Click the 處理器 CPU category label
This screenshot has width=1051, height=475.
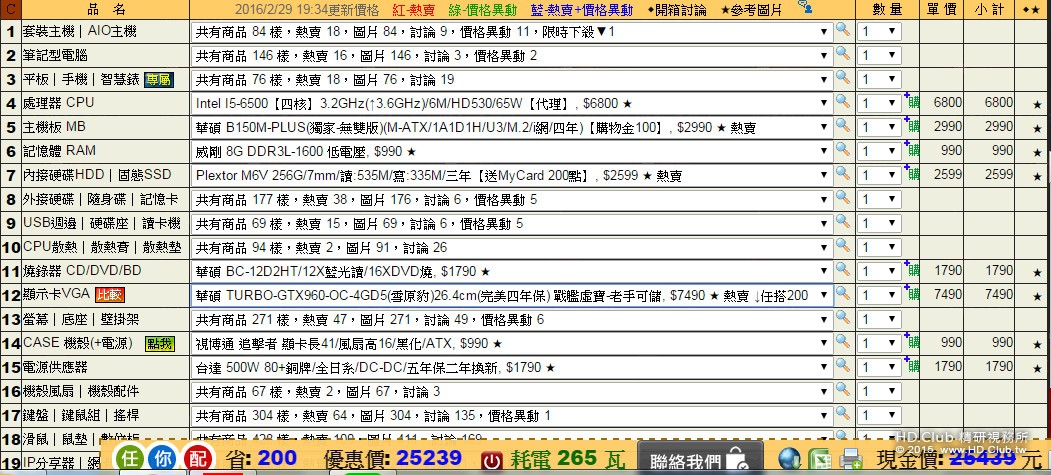click(x=58, y=103)
